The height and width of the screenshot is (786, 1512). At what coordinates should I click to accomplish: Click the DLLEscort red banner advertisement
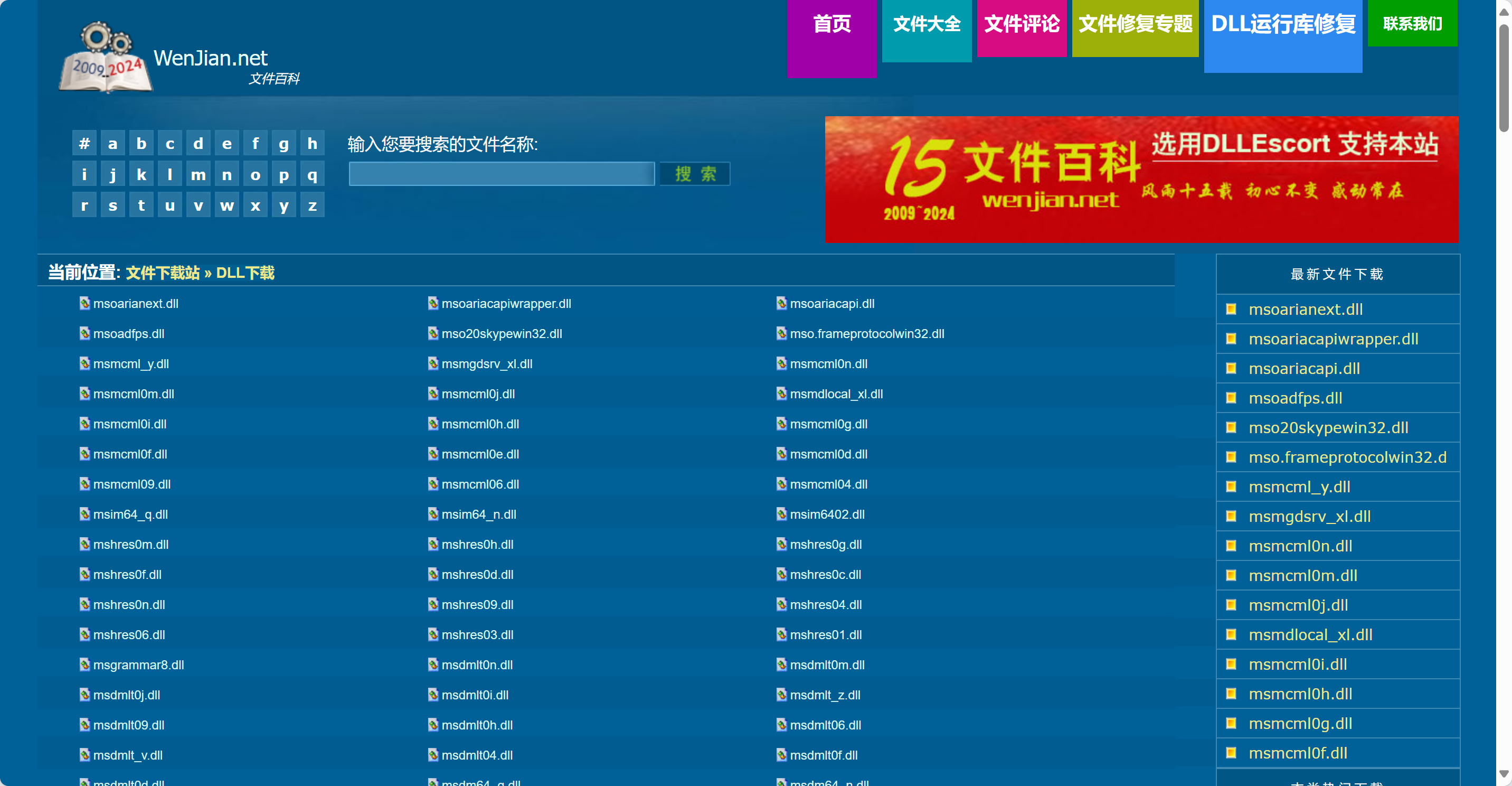(x=1141, y=179)
